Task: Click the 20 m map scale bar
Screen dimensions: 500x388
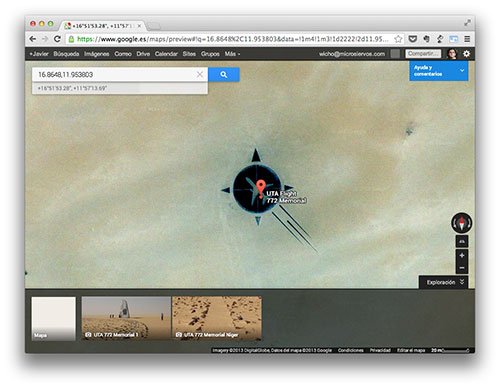Action: coord(450,350)
